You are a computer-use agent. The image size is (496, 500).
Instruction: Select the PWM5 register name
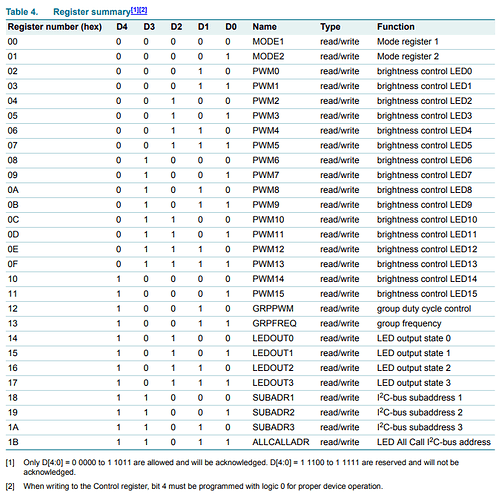[266, 145]
